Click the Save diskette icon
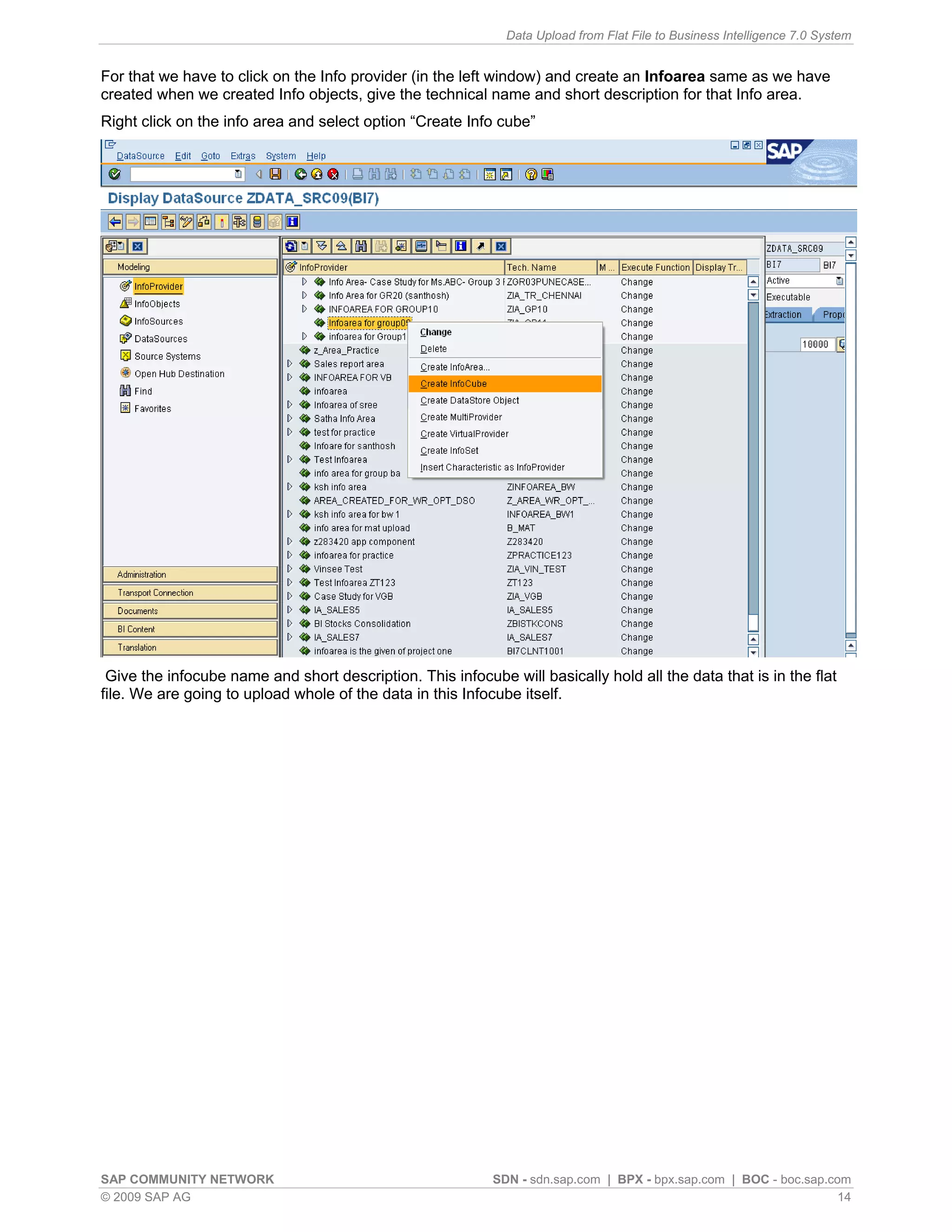This screenshot has height=1232, width=952. point(275,174)
